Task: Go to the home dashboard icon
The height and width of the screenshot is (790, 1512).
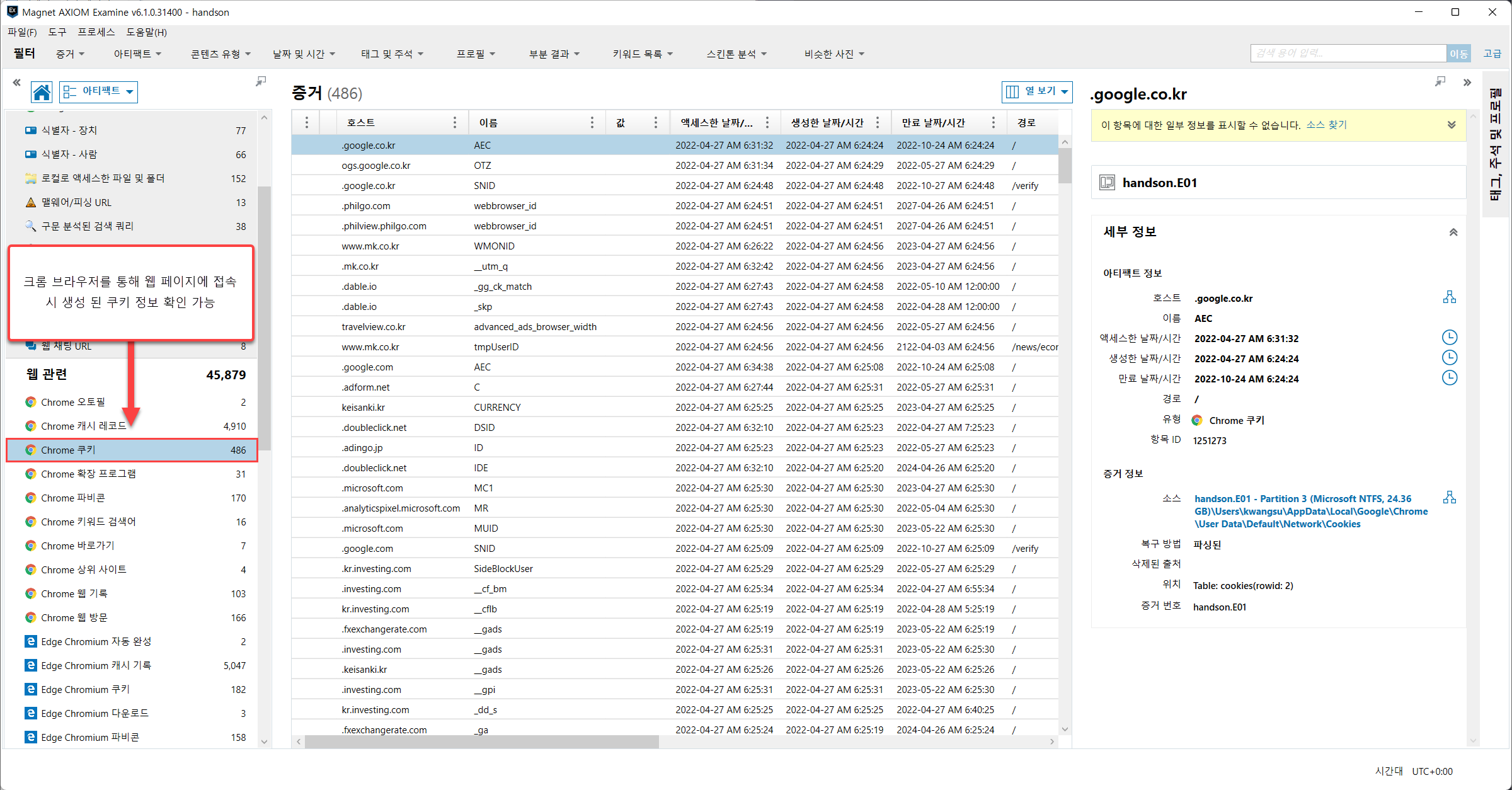Action: click(42, 92)
